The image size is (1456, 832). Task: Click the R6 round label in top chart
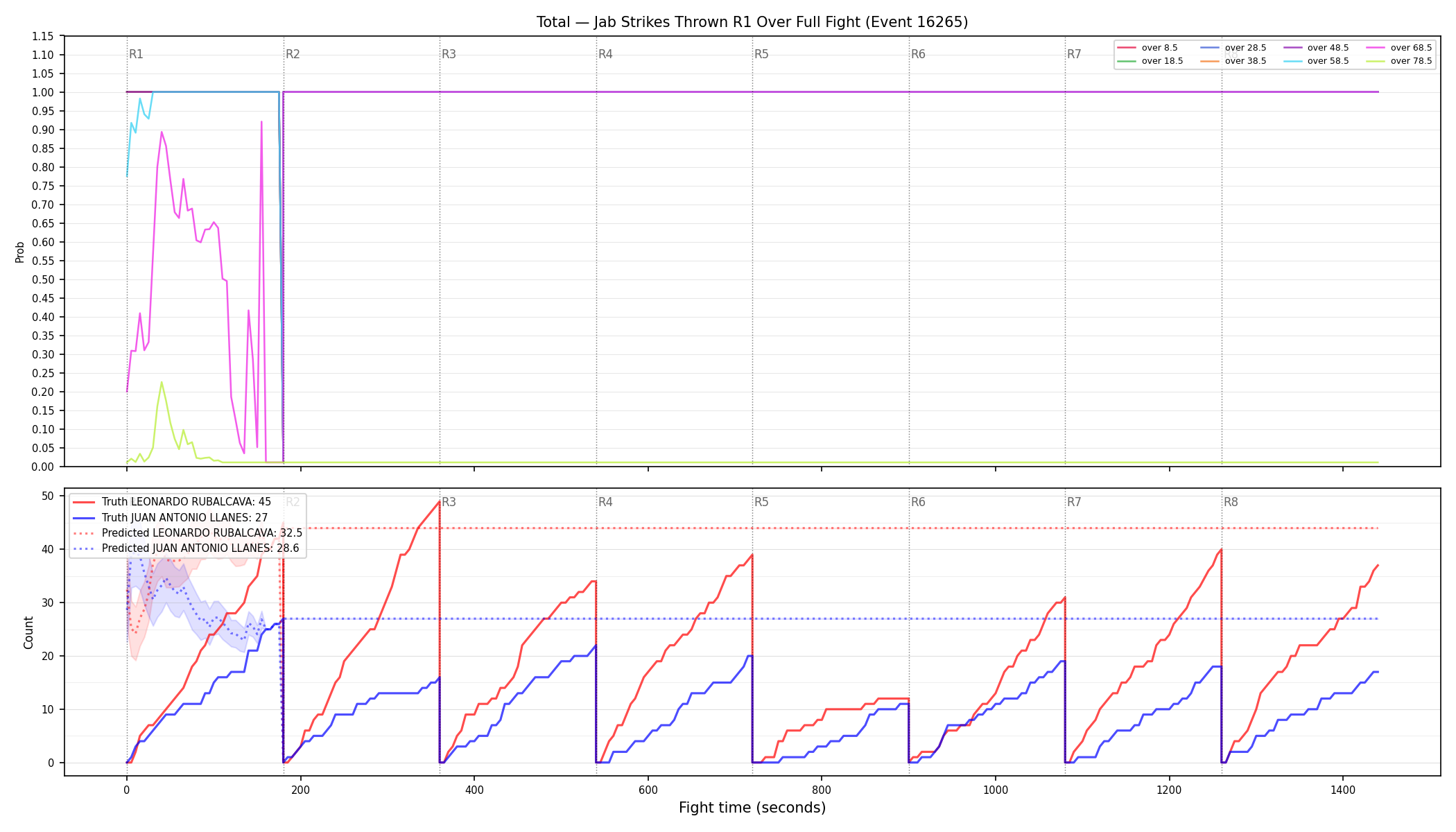coord(918,54)
